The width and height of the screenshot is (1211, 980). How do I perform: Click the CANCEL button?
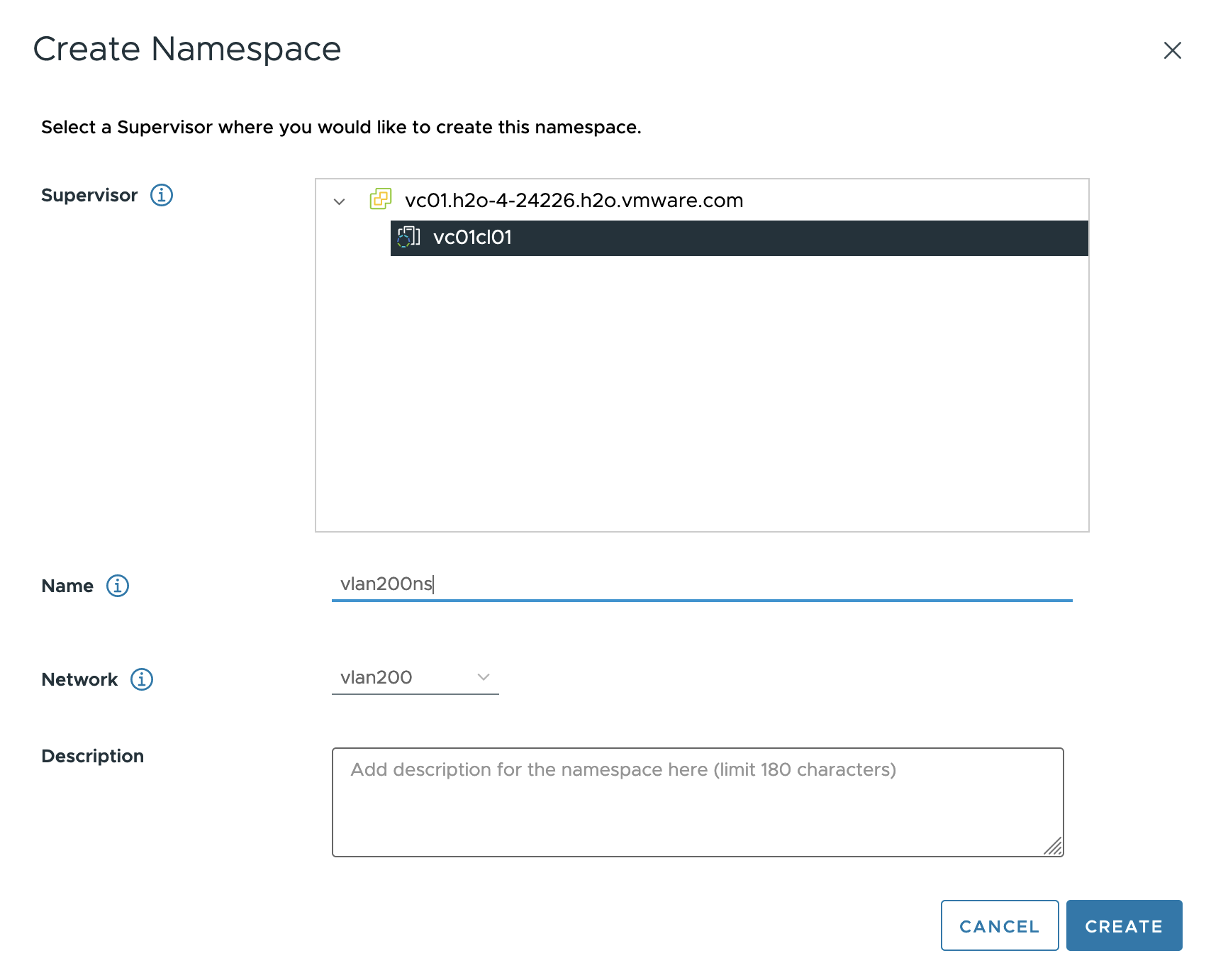(x=1000, y=925)
